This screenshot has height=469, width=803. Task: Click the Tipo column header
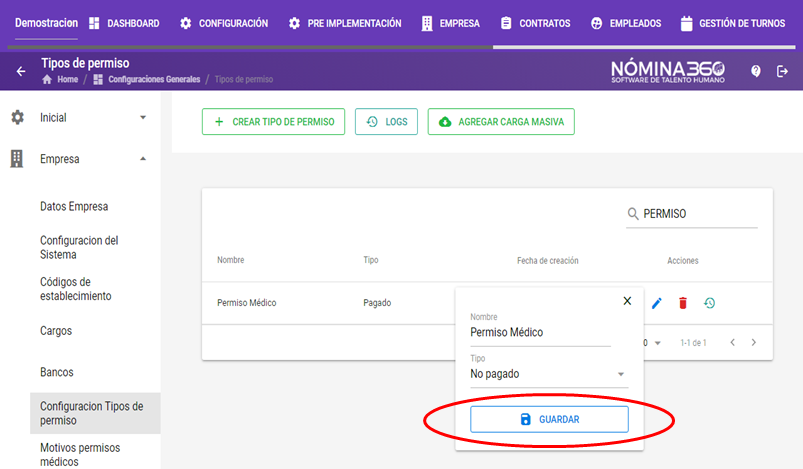point(371,260)
